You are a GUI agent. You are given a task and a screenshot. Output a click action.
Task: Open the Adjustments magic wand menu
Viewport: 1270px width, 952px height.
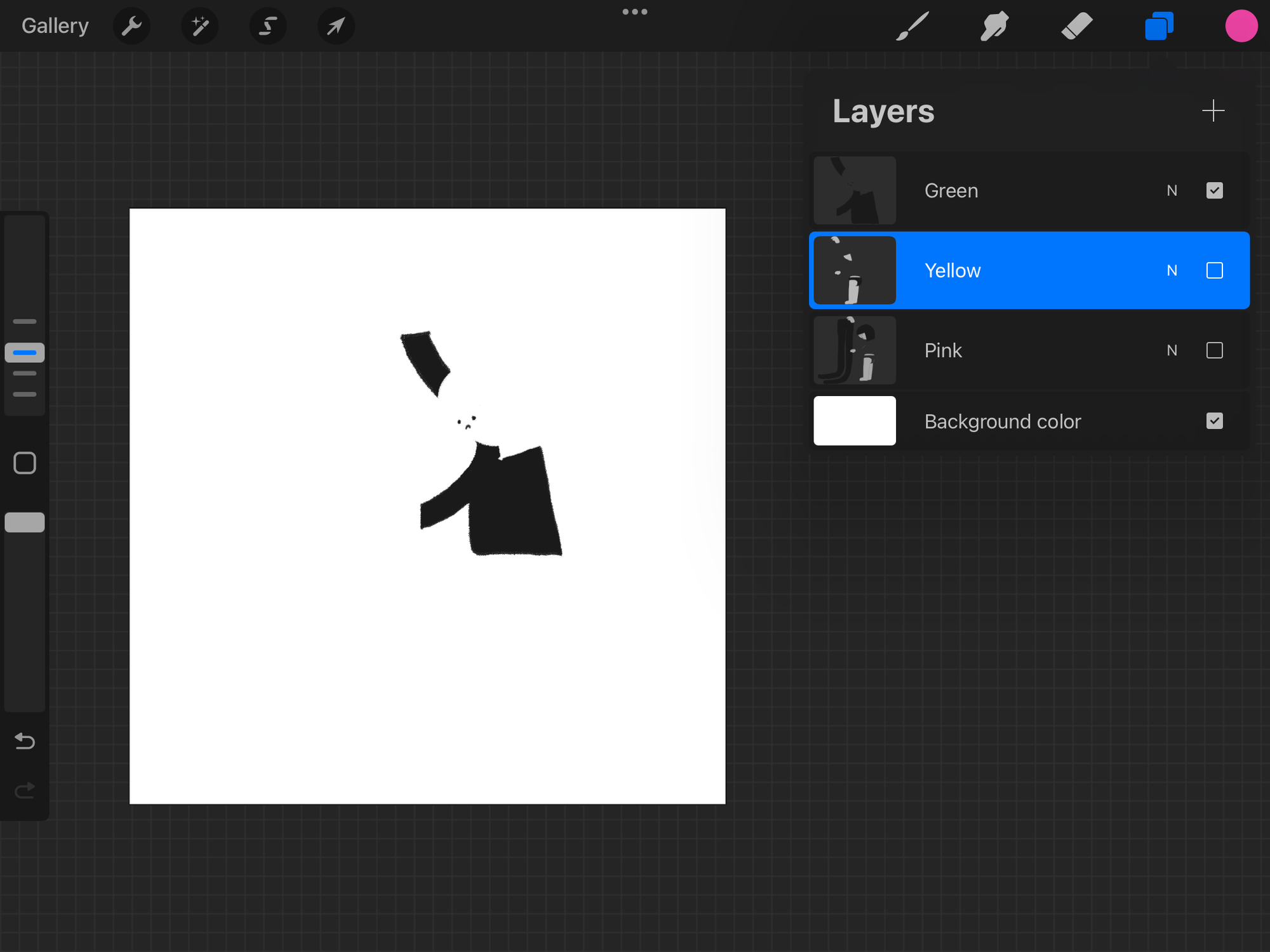[200, 26]
